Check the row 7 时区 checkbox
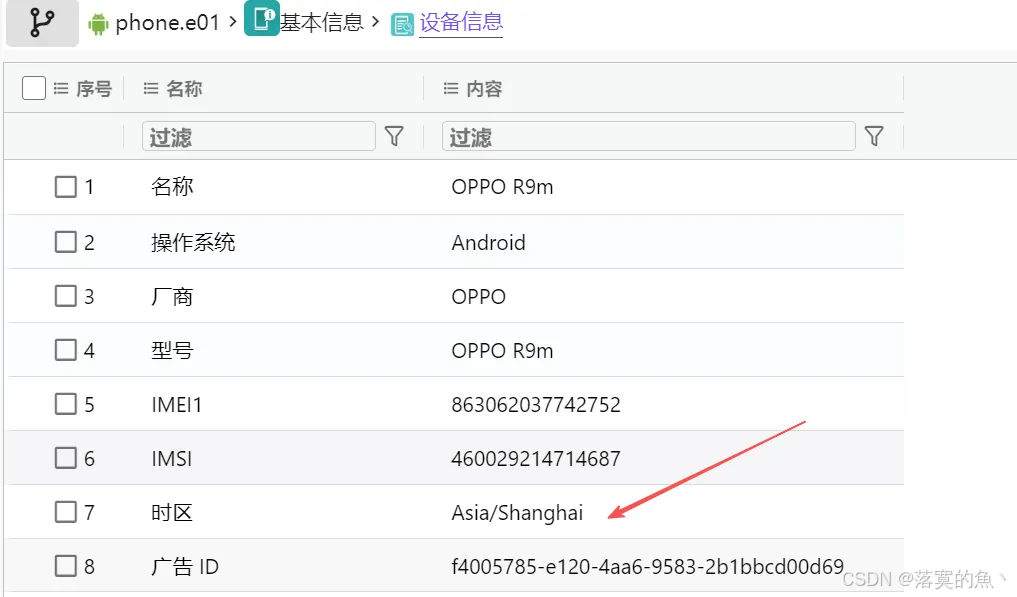The height and width of the screenshot is (597, 1017). tap(66, 511)
